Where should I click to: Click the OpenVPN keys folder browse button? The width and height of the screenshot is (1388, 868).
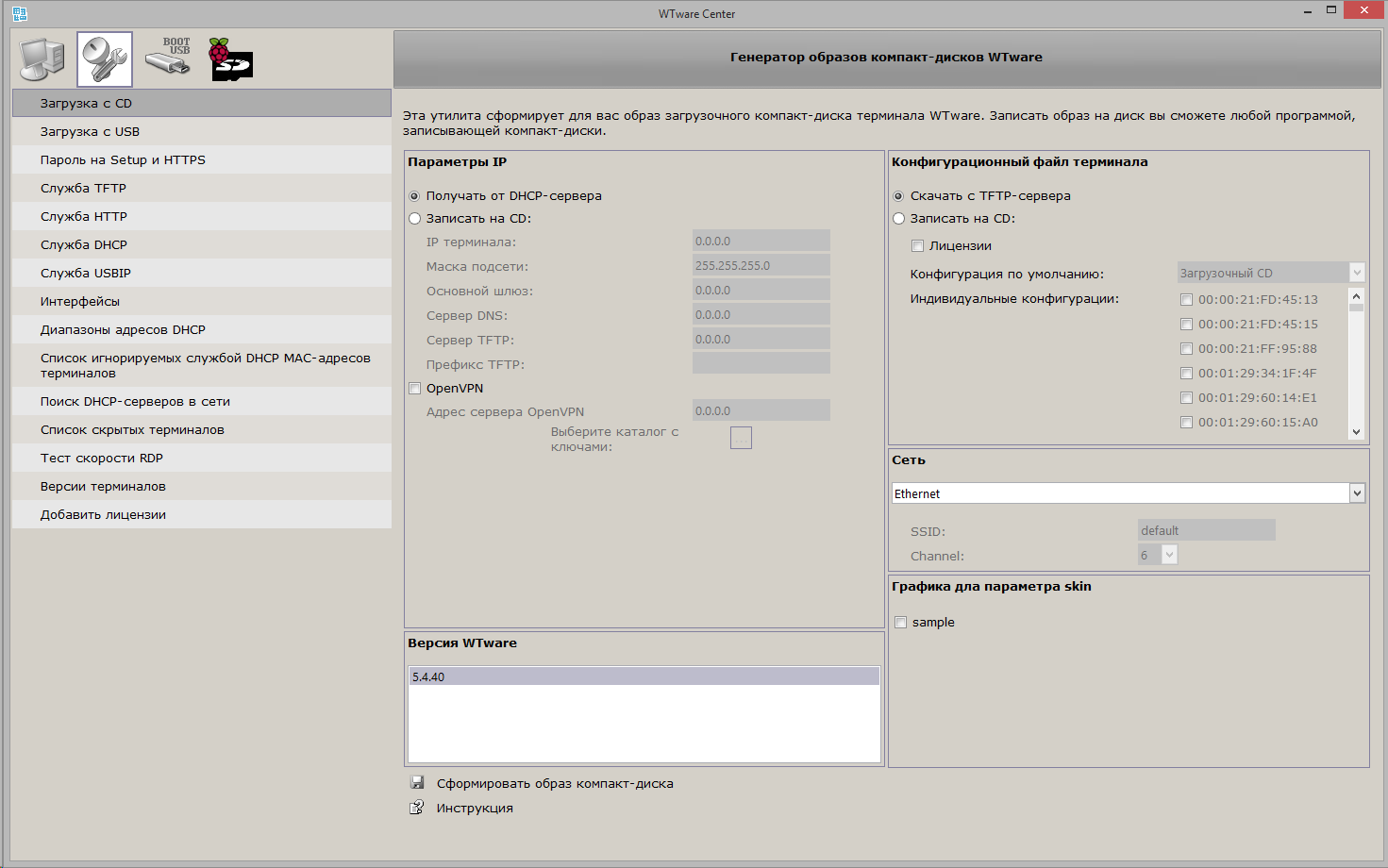[741, 438]
